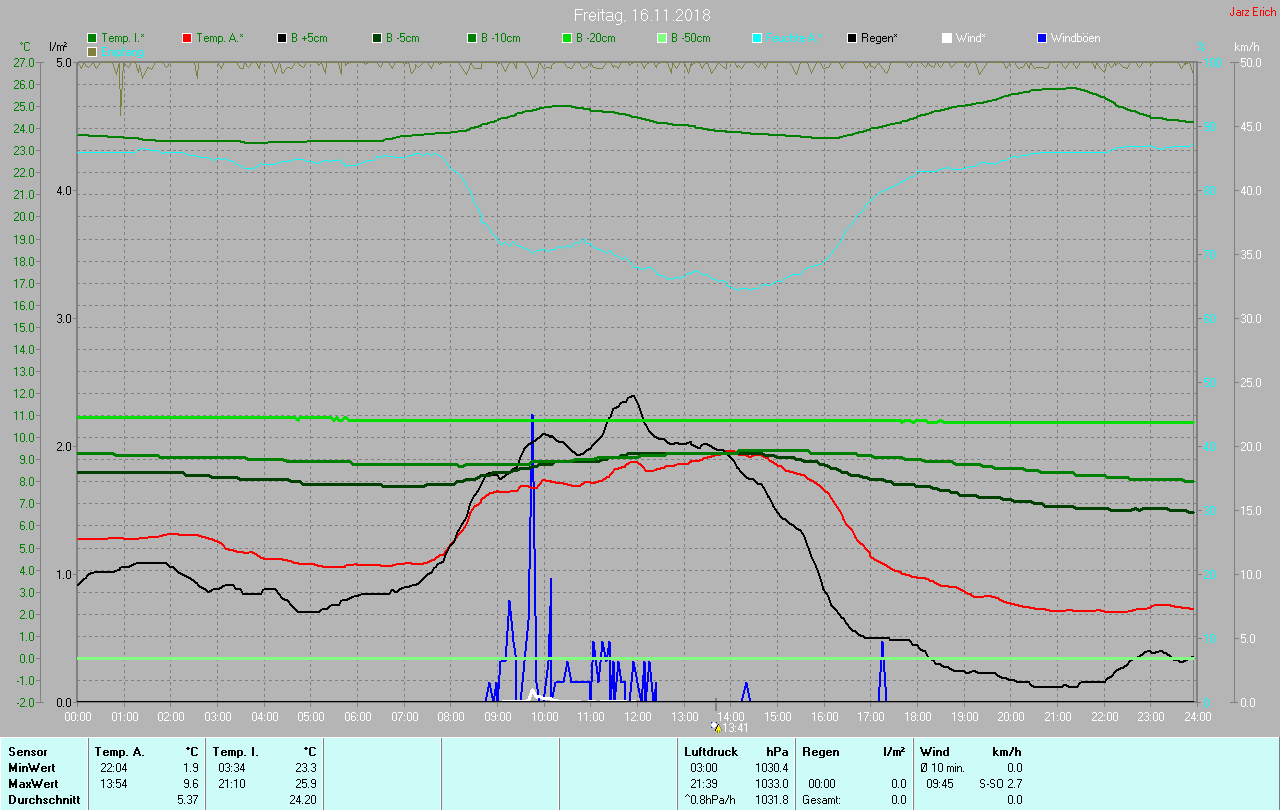Click the red Temp. A.* legend box

coord(188,38)
